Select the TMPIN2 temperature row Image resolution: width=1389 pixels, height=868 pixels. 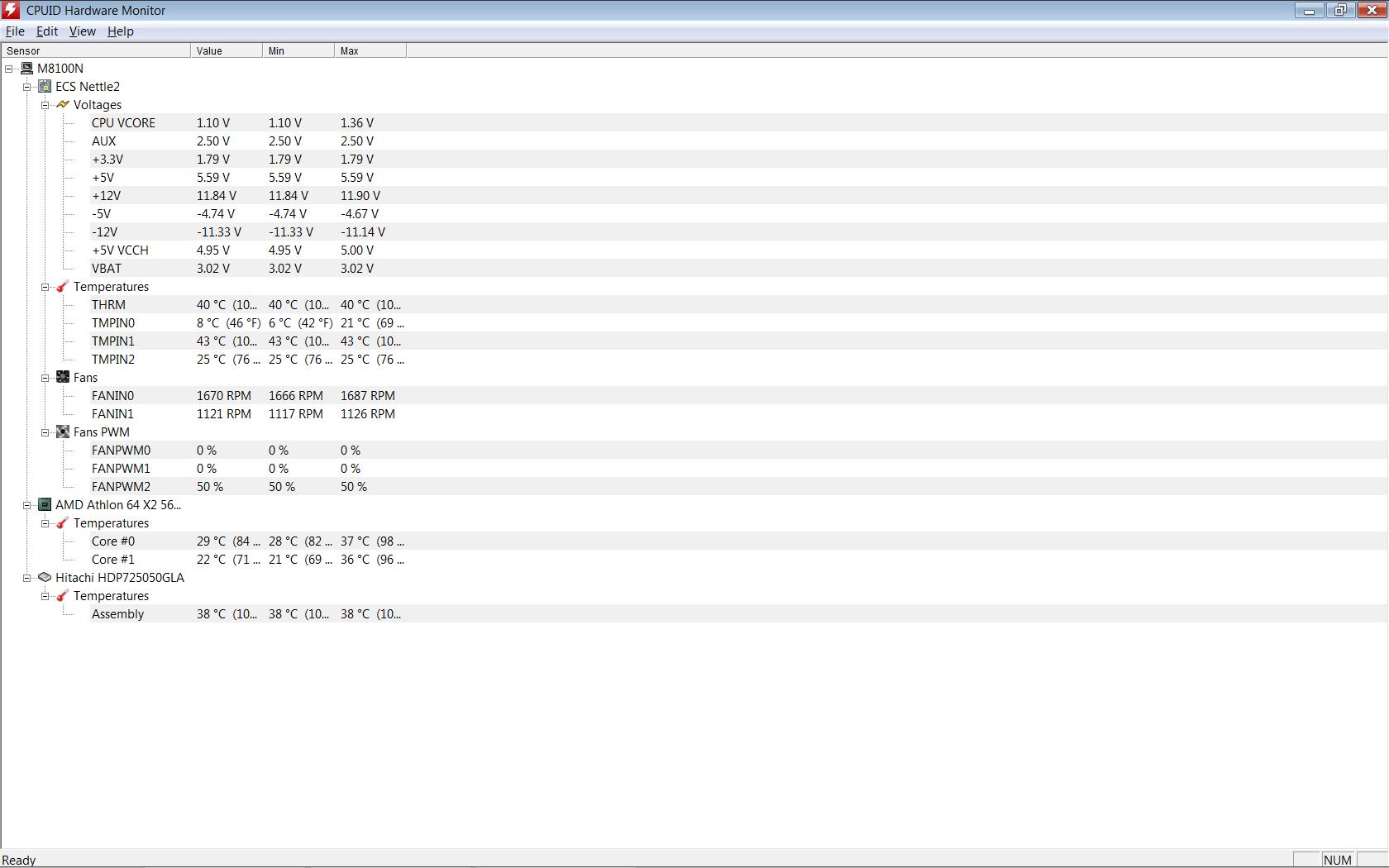[738, 360]
